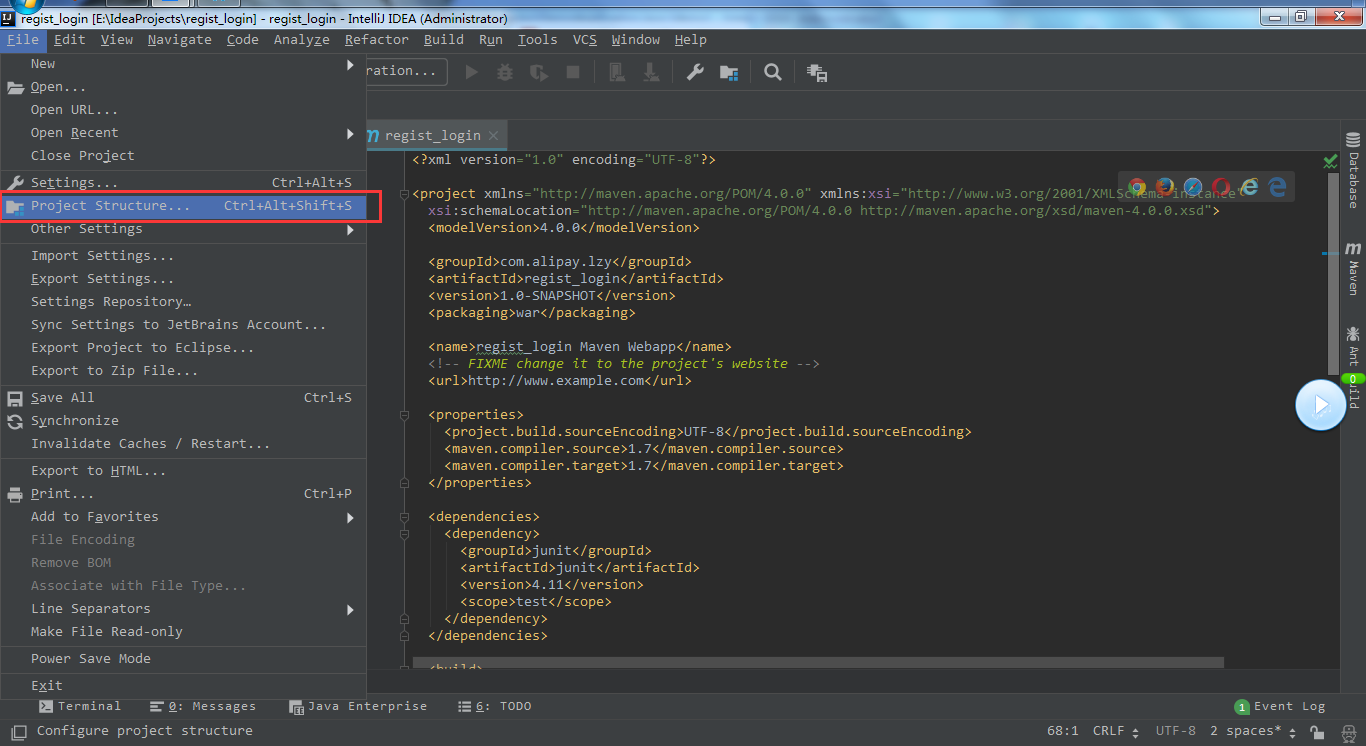Open the run configuration dropdown
This screenshot has width=1366, height=746.
click(x=407, y=71)
